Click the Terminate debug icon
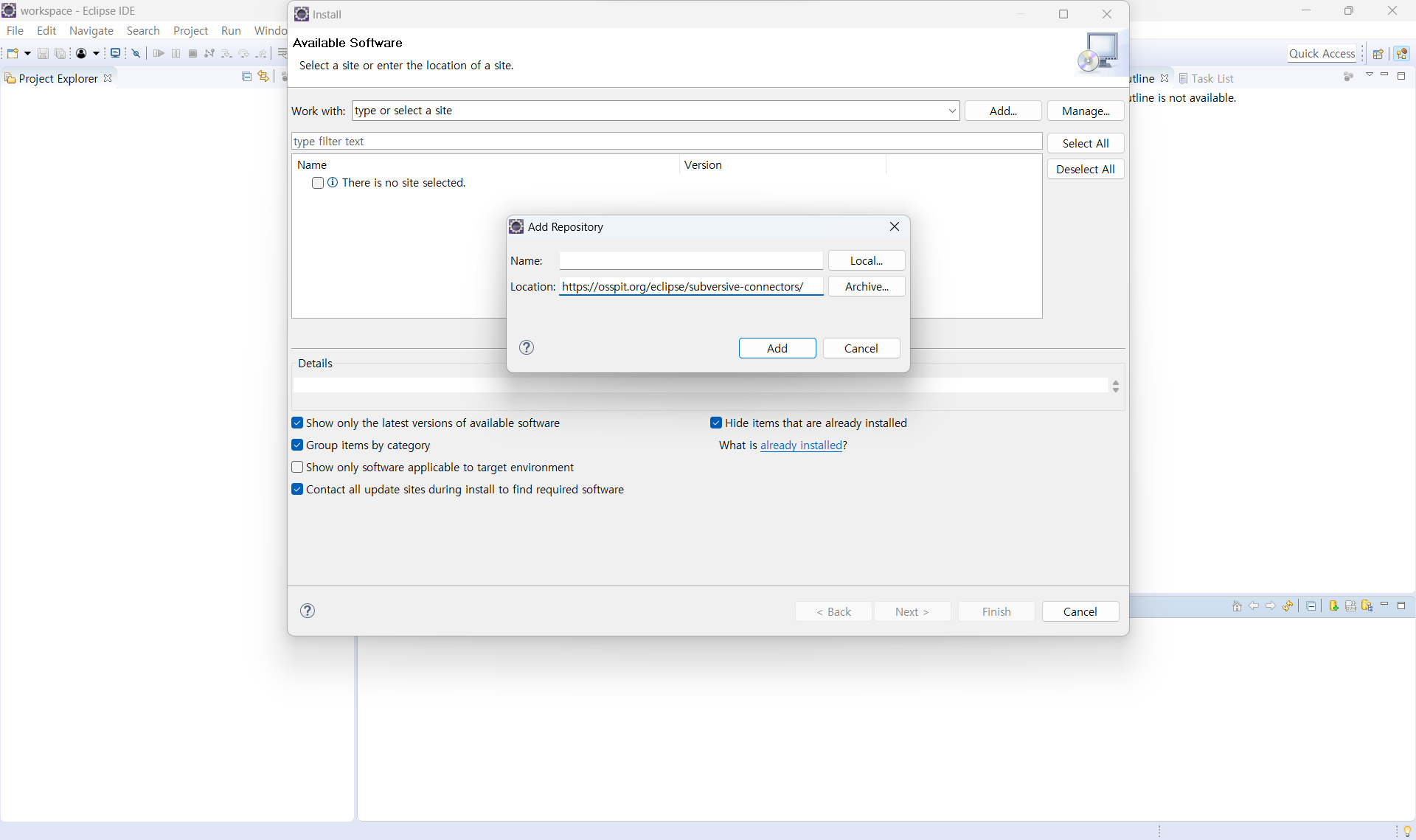The image size is (1416, 840). [x=192, y=53]
